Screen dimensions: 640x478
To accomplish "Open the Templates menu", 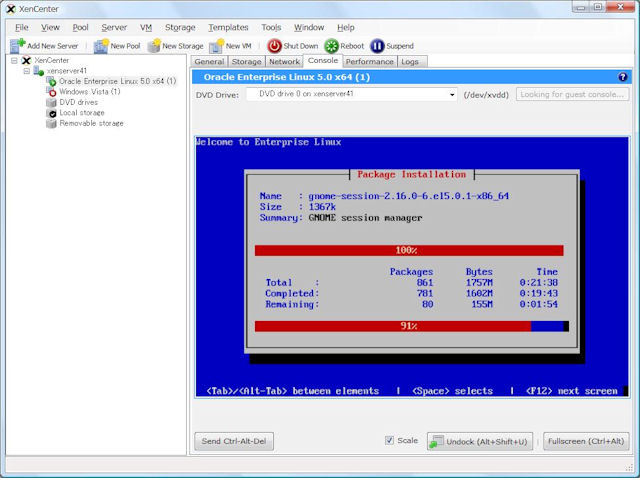I will click(x=228, y=27).
